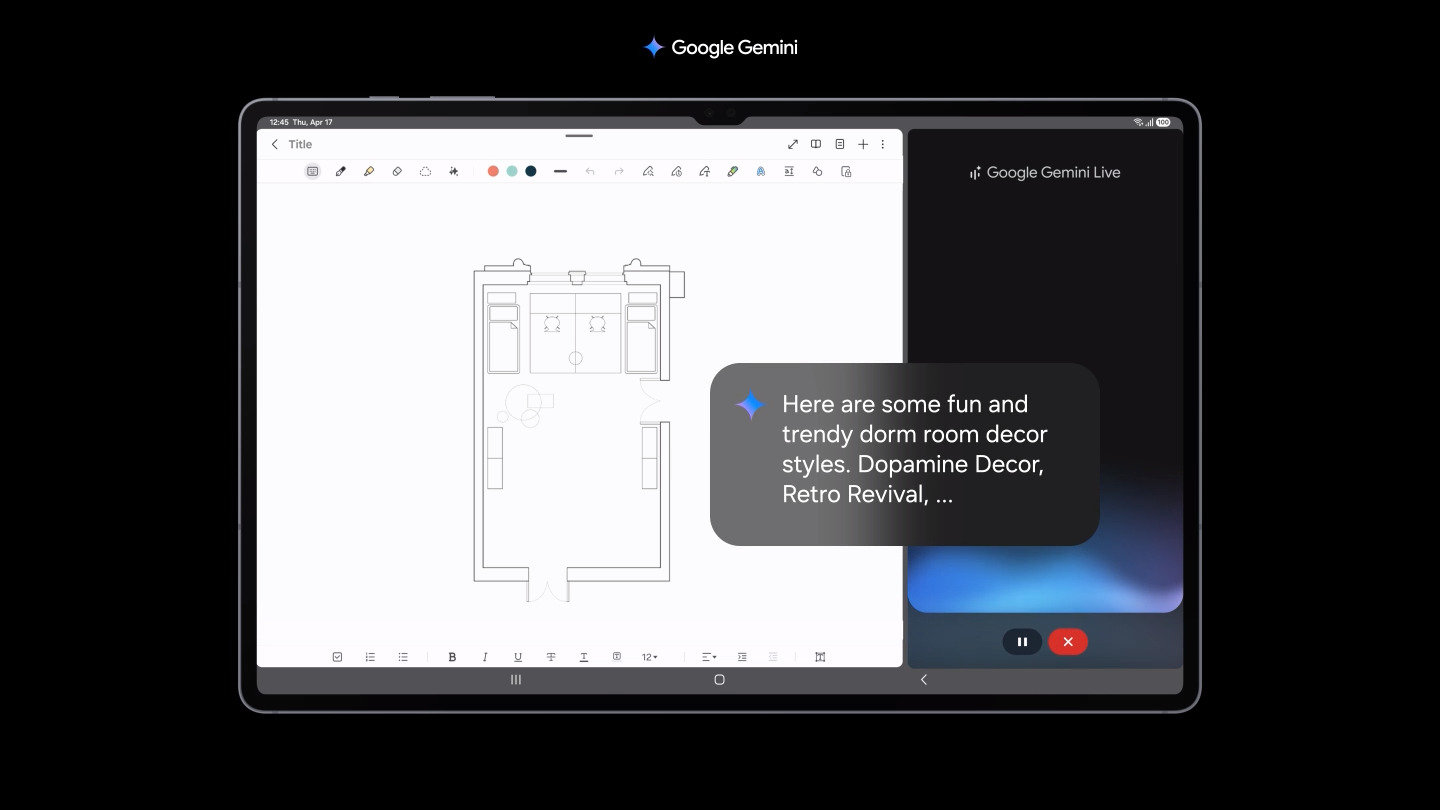Open the shapes tool in toolbar
Viewport: 1440px width, 810px height.
pyautogui.click(x=817, y=172)
